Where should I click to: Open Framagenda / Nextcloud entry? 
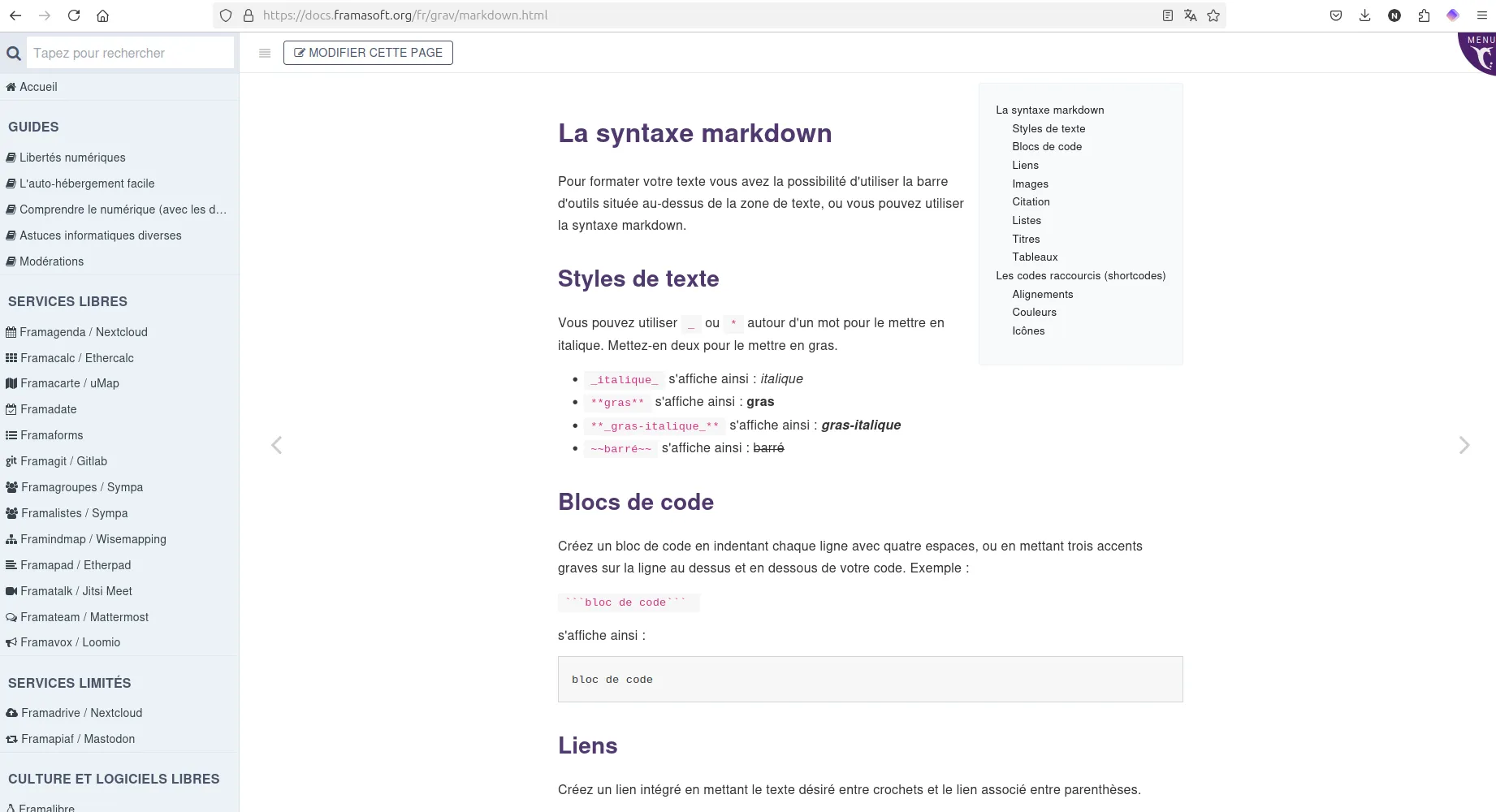tap(119, 332)
